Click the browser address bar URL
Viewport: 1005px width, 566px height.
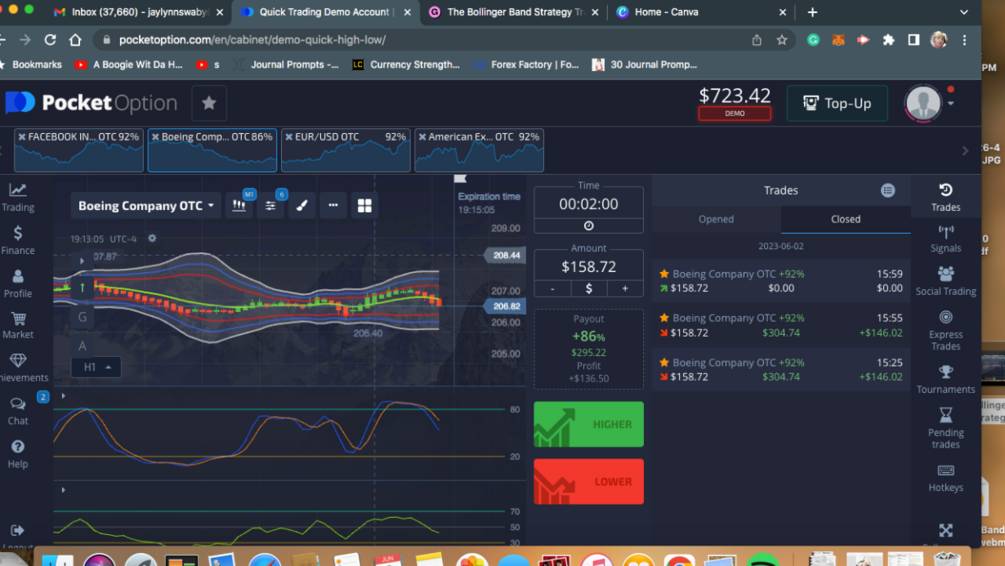pyautogui.click(x=253, y=40)
